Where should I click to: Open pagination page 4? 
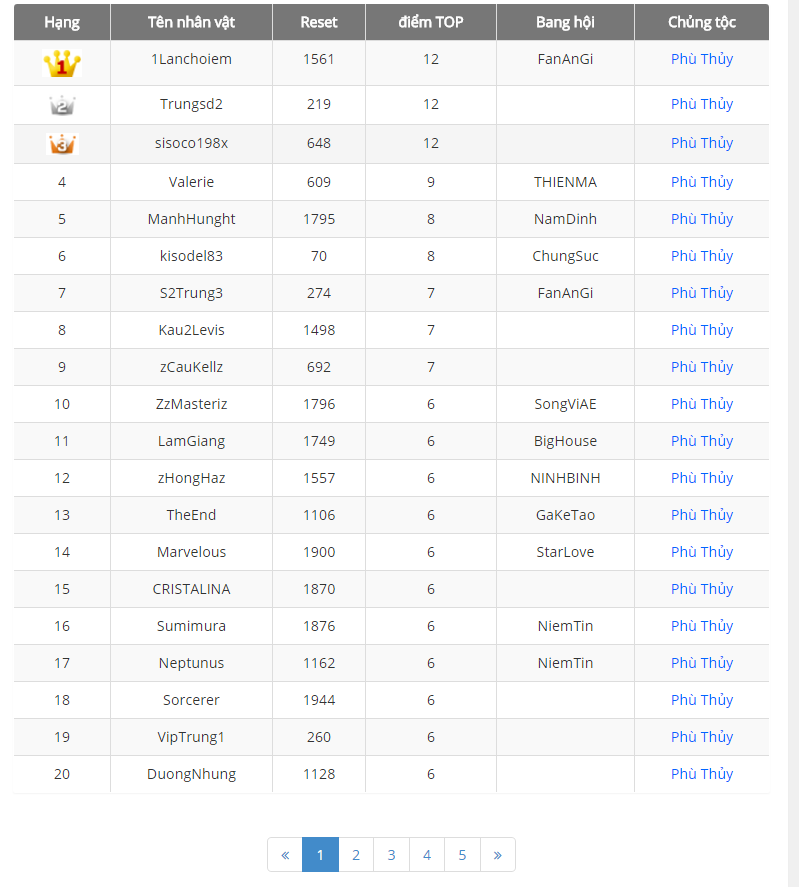click(427, 855)
